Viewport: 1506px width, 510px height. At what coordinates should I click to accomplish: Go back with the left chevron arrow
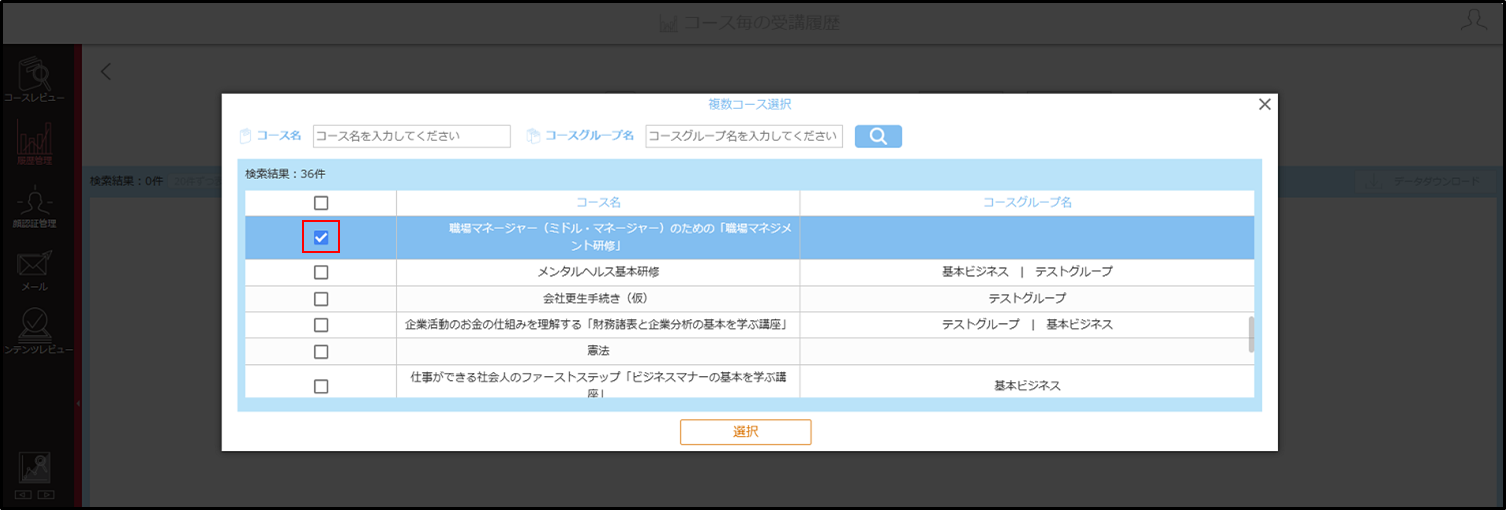point(106,72)
